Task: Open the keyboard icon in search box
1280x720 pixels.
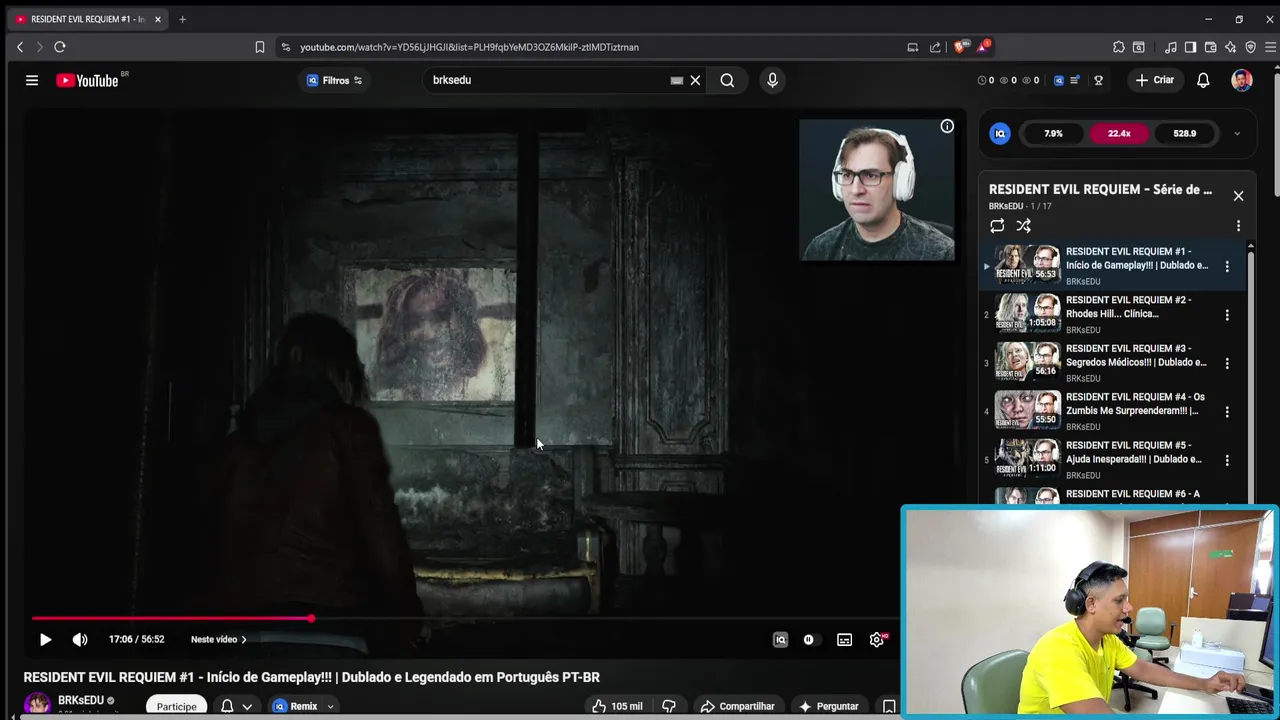Action: tap(676, 80)
